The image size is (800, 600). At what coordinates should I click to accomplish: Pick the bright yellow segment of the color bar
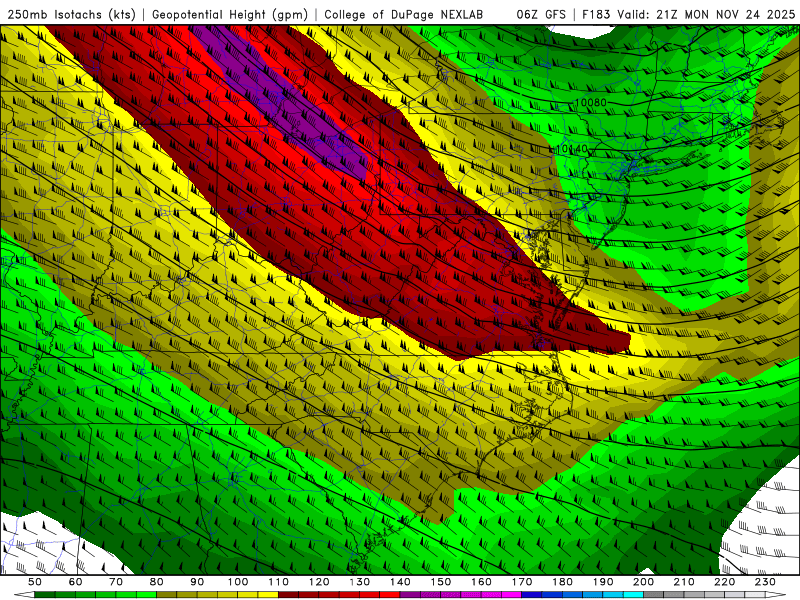tap(268, 594)
